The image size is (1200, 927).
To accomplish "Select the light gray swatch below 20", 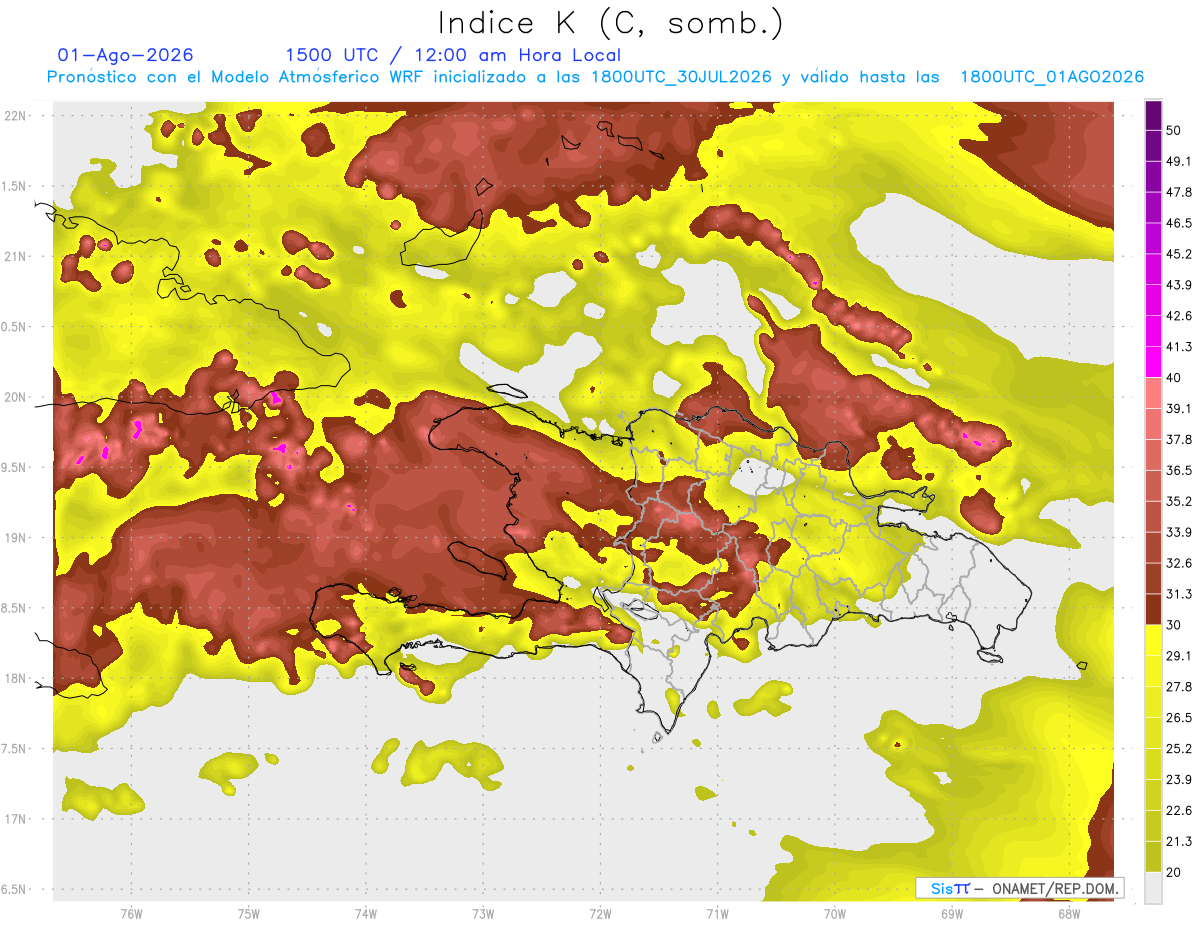I will [1153, 887].
